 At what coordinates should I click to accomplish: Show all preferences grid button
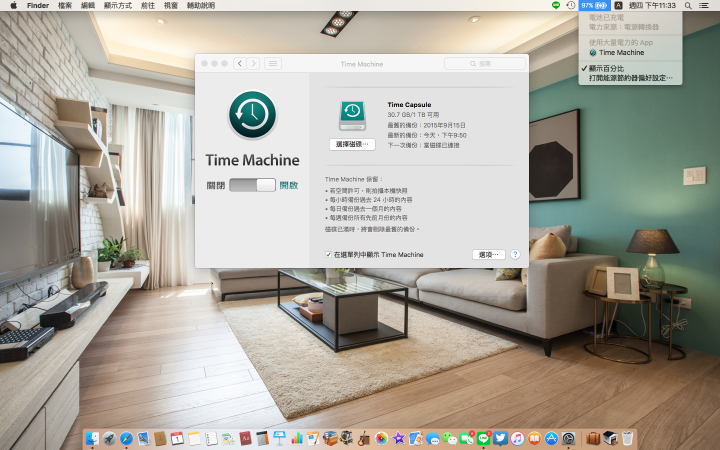(273, 64)
